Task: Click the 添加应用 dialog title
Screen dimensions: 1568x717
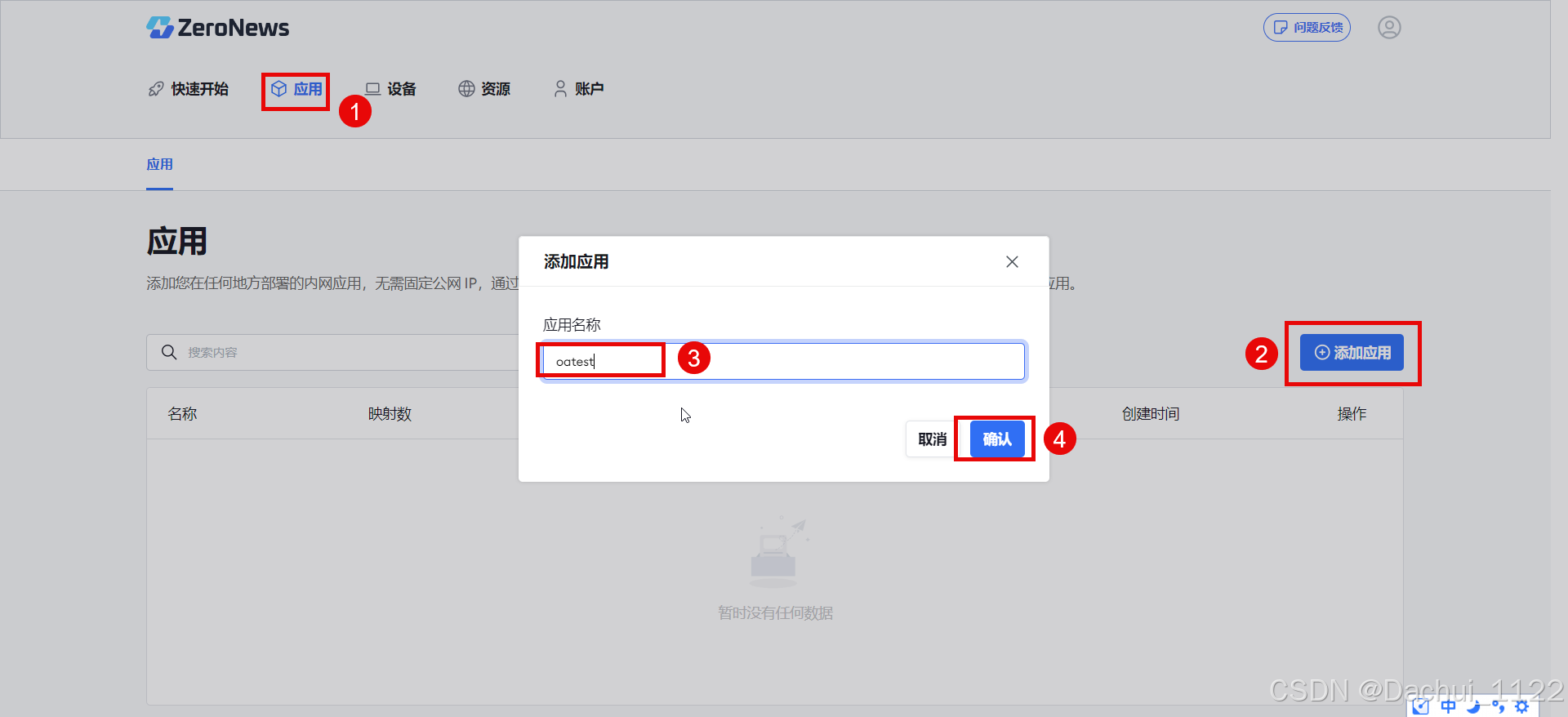Action: tap(577, 262)
